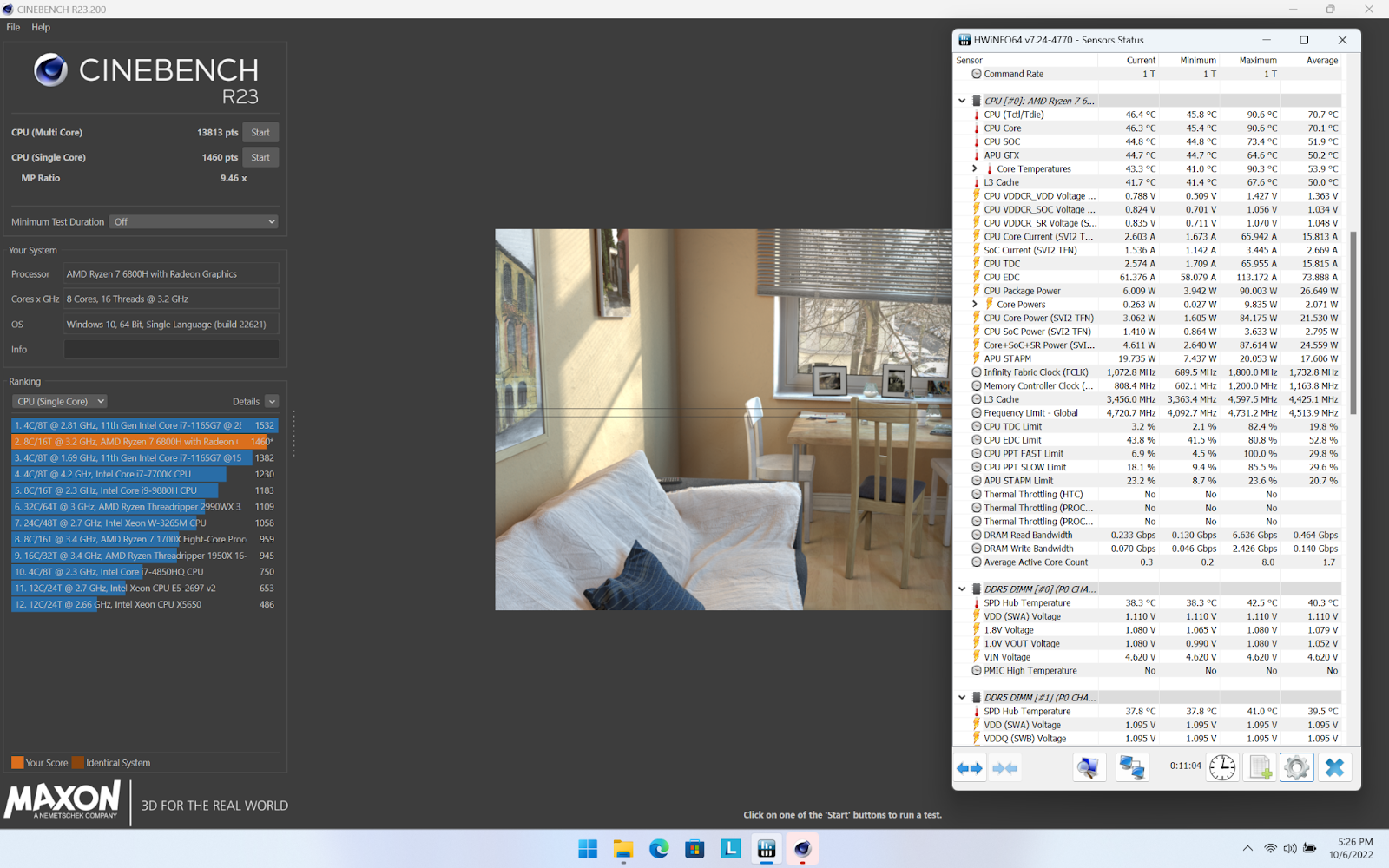Open the File menu in Cinebench
This screenshot has width=1389, height=868.
(13, 27)
